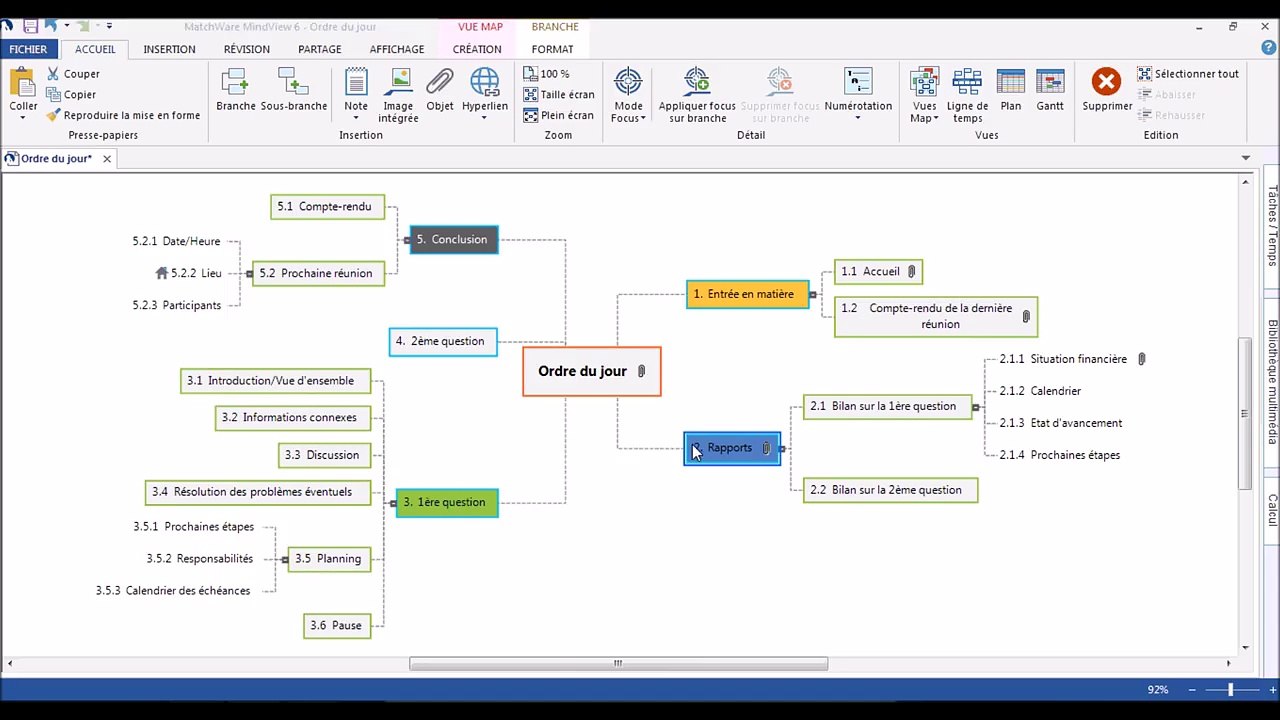Image resolution: width=1280 pixels, height=720 pixels.
Task: Open the Calcul side panel
Action: pyautogui.click(x=1272, y=509)
